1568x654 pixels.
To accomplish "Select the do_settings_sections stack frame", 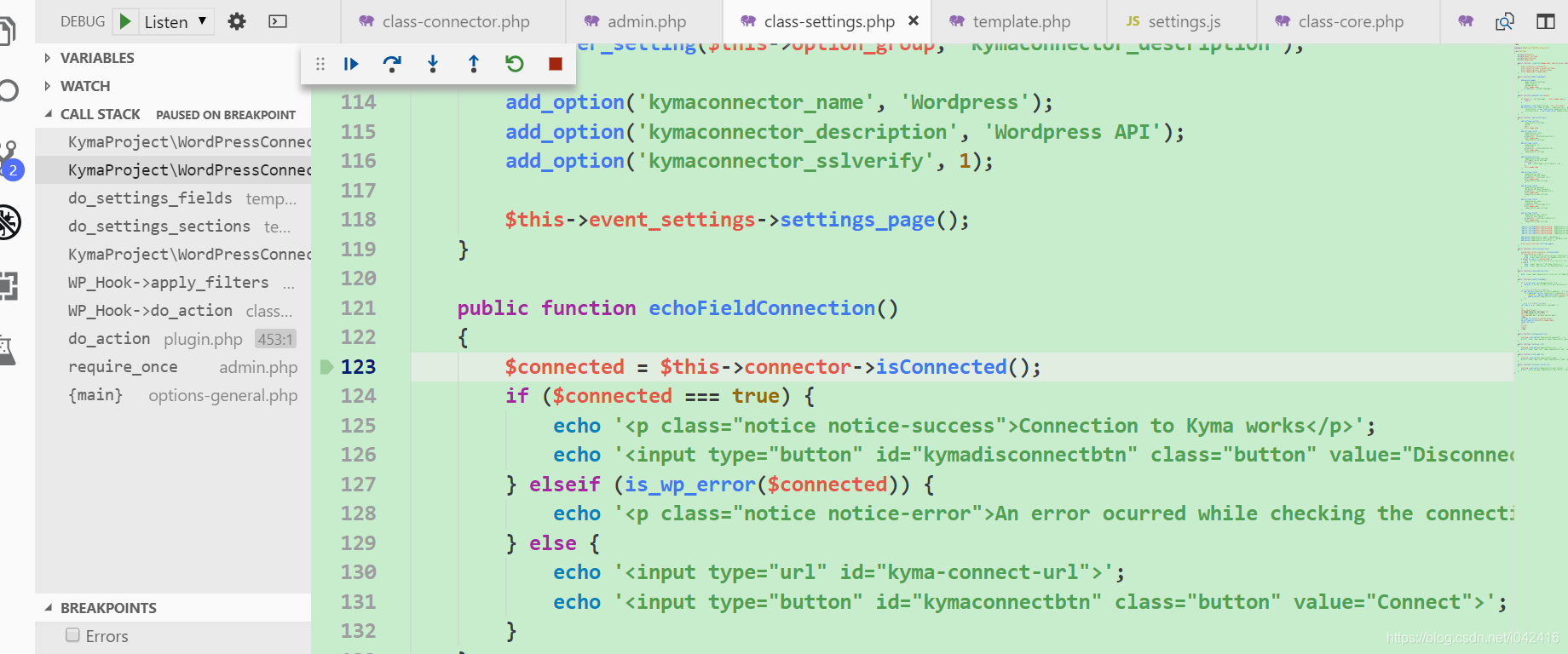I will pyautogui.click(x=173, y=227).
